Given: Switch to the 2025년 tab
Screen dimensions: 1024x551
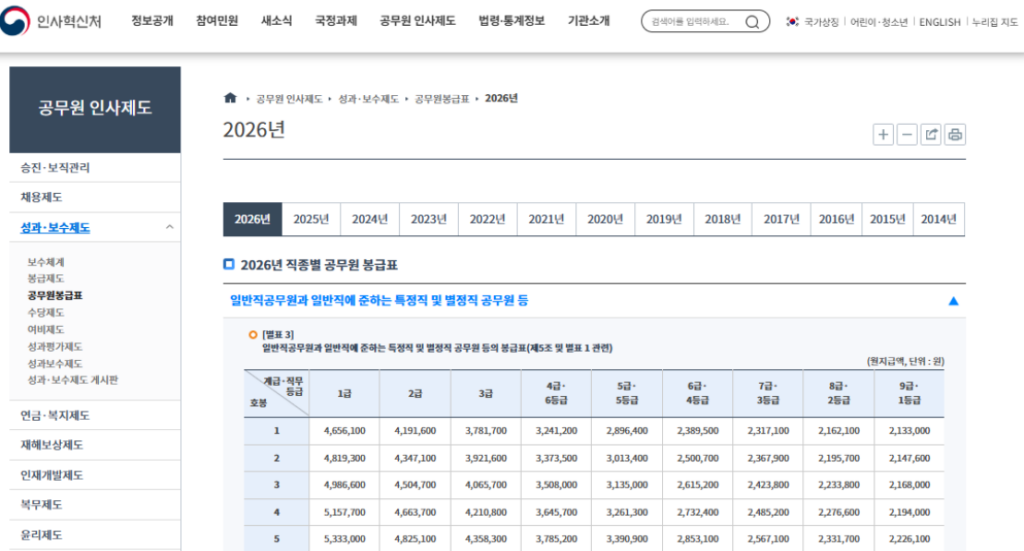Looking at the screenshot, I should click(x=311, y=220).
